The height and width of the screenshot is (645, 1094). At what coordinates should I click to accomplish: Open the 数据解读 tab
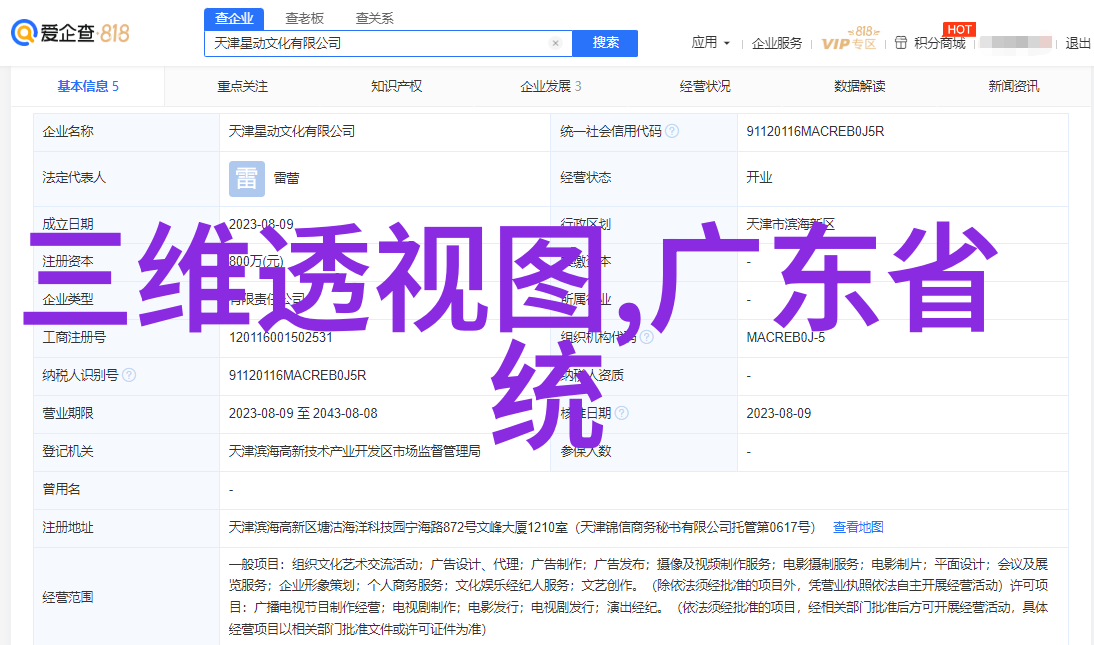[x=860, y=86]
